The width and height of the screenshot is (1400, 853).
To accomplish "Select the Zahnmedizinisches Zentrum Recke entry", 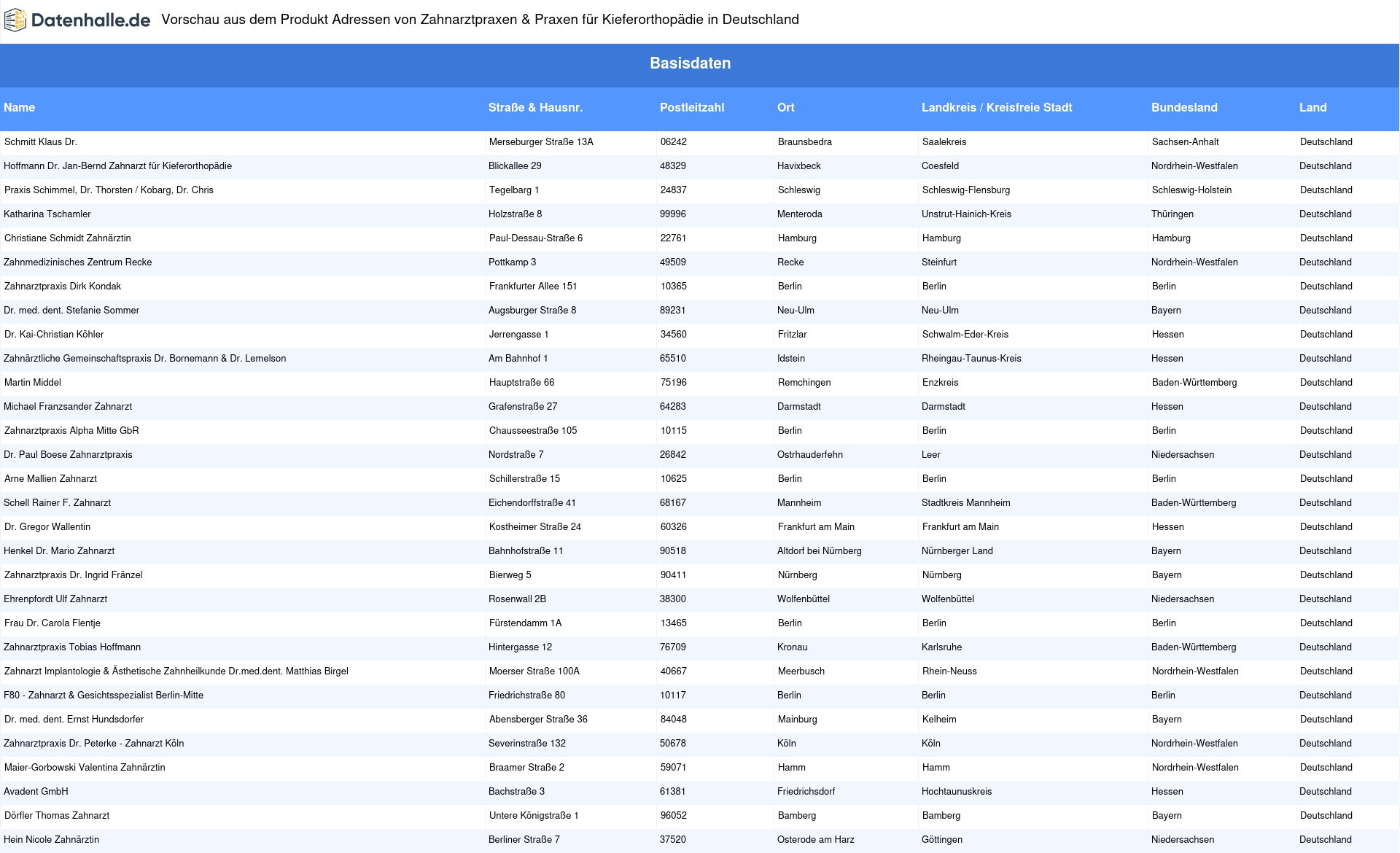I will pos(78,262).
